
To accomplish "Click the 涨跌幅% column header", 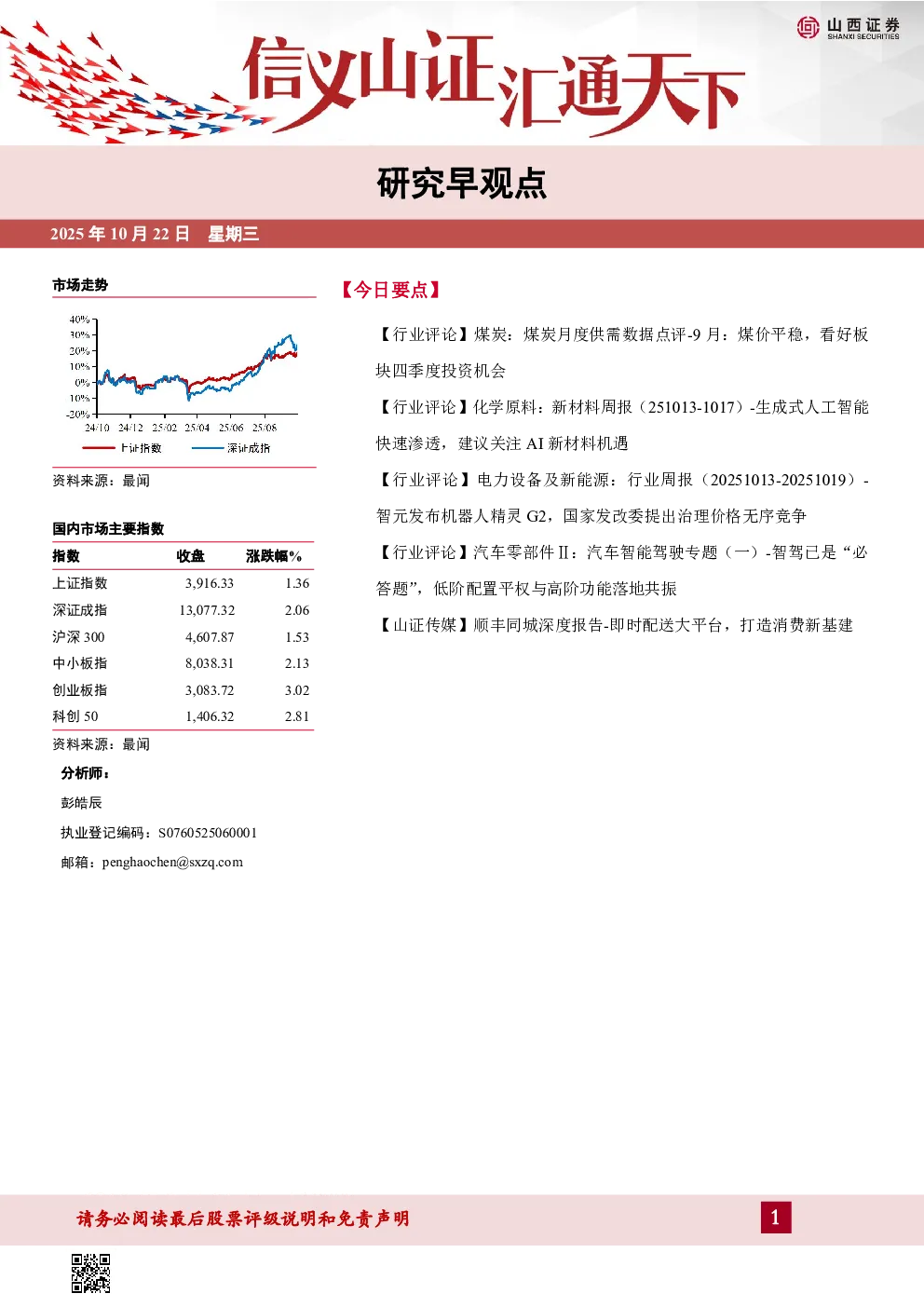I will coord(274,556).
